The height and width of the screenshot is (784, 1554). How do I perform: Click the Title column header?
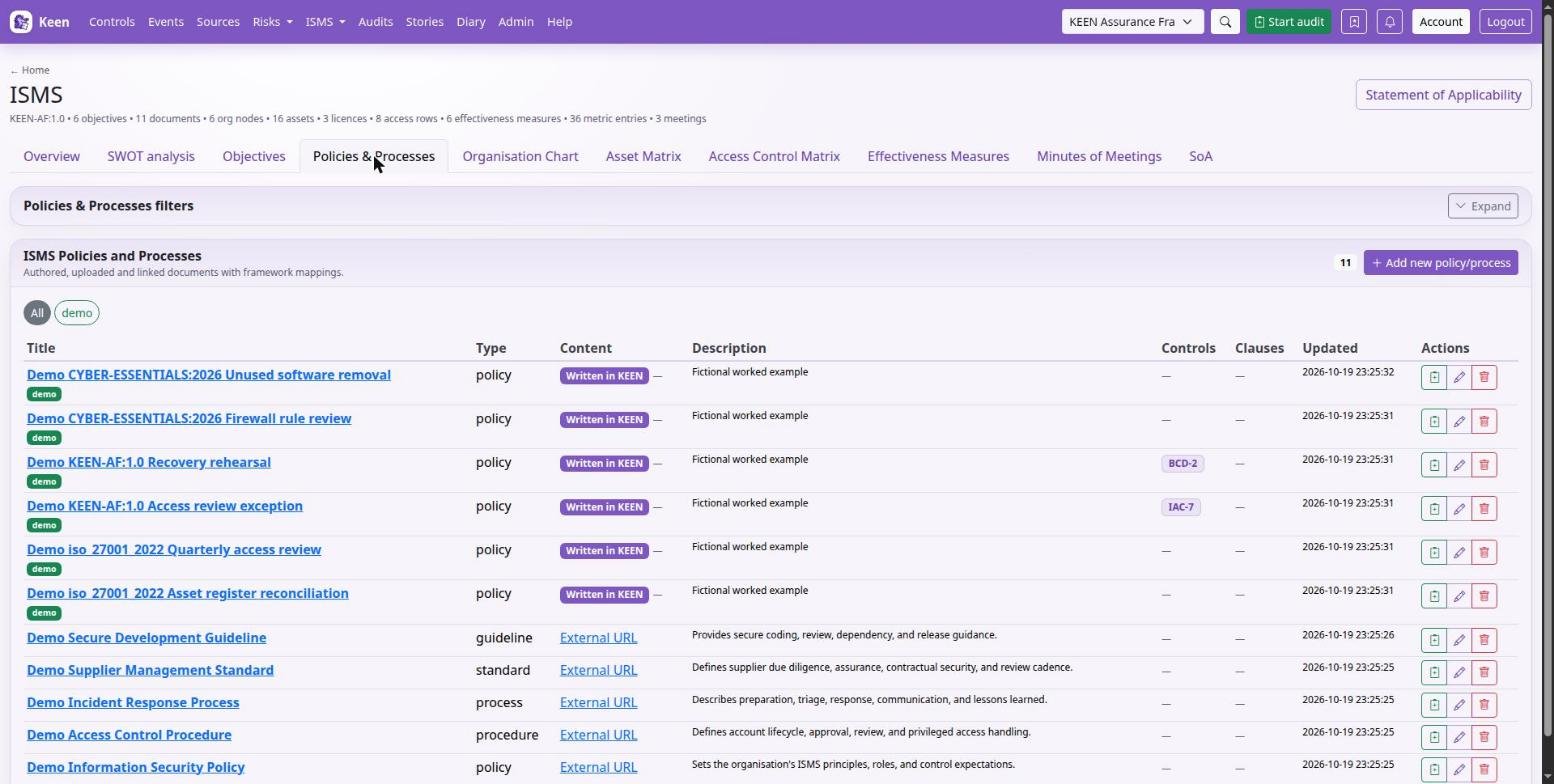tap(41, 348)
